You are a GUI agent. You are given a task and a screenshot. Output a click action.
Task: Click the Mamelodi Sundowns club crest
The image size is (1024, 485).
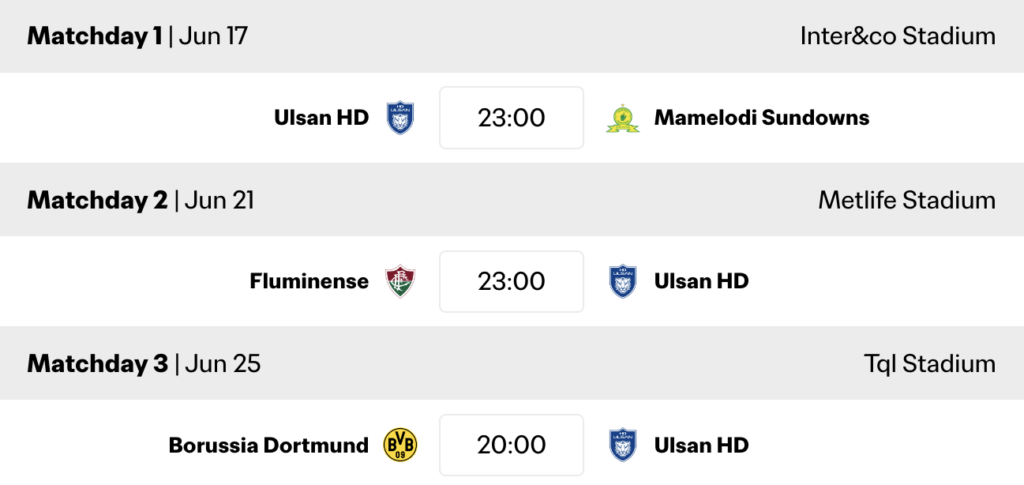(x=623, y=118)
